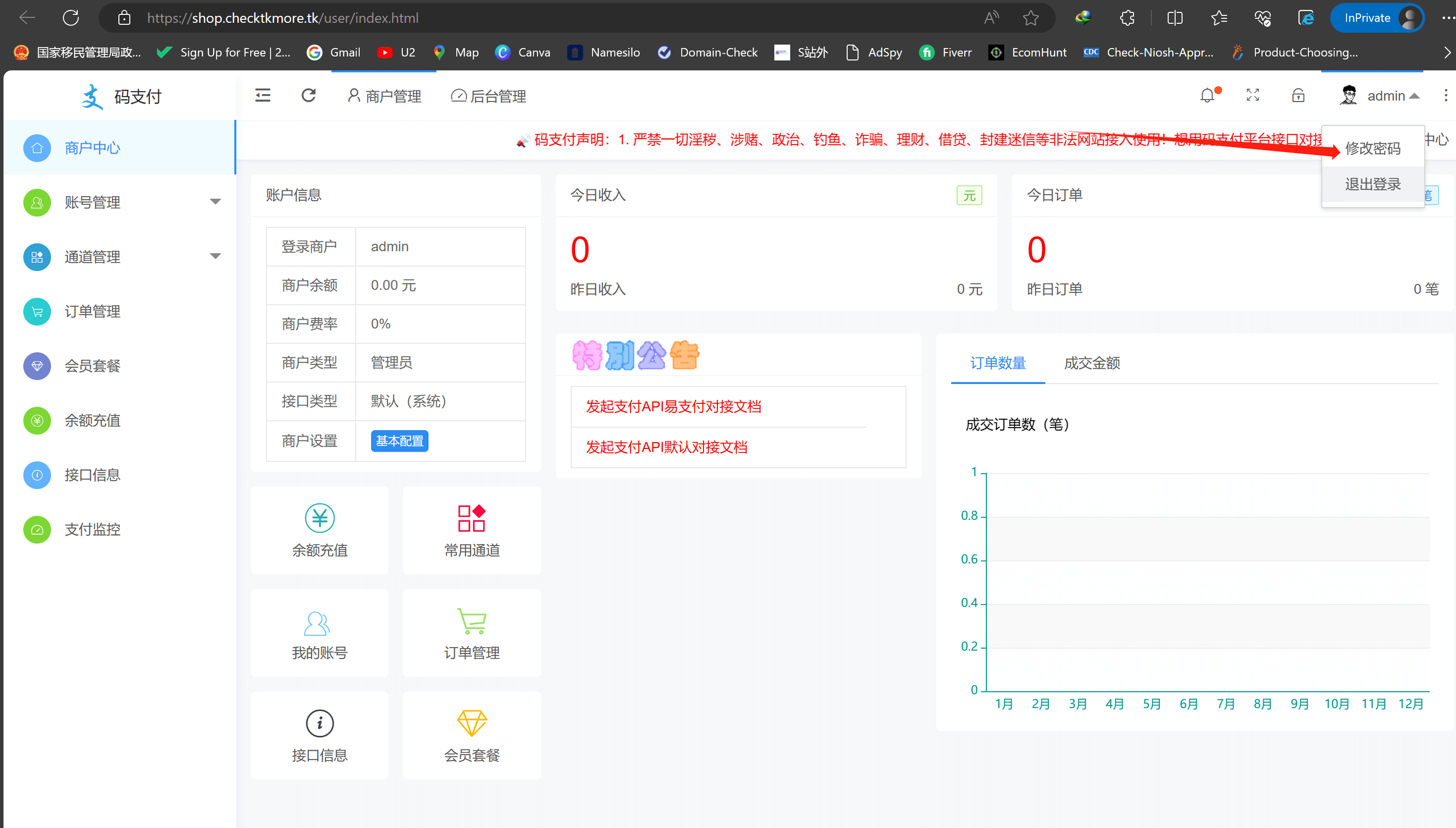1456x828 pixels.
Task: Click the lock screen icon
Action: [1298, 96]
